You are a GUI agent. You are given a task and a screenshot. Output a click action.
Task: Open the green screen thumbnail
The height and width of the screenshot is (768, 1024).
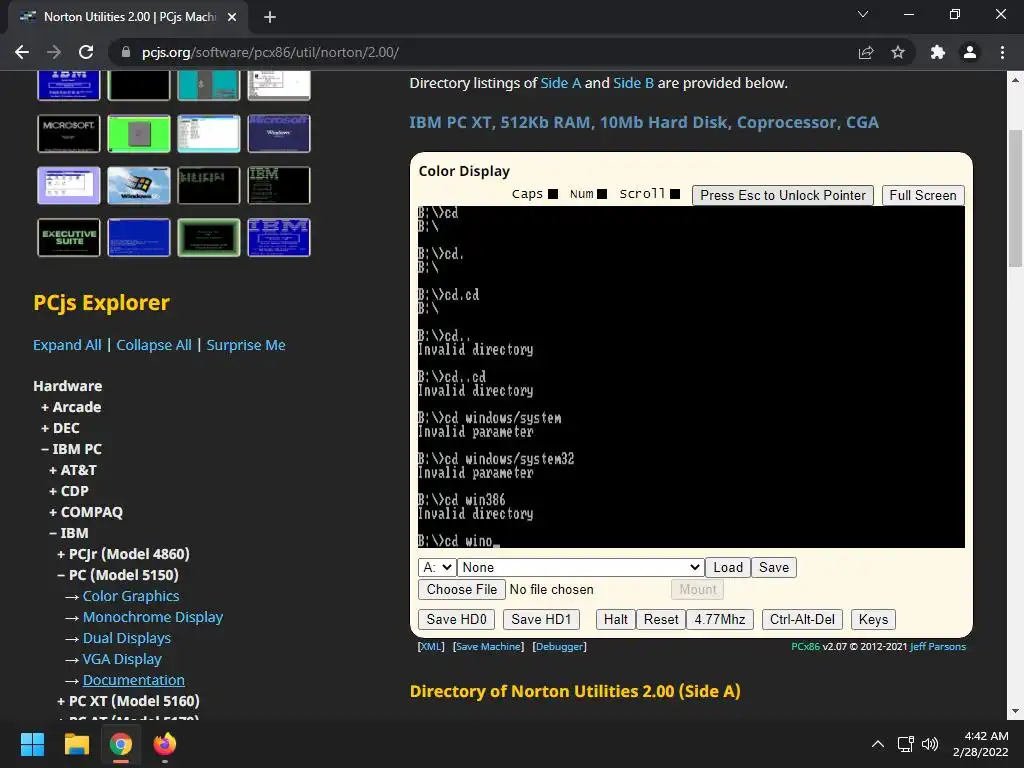pos(138,133)
